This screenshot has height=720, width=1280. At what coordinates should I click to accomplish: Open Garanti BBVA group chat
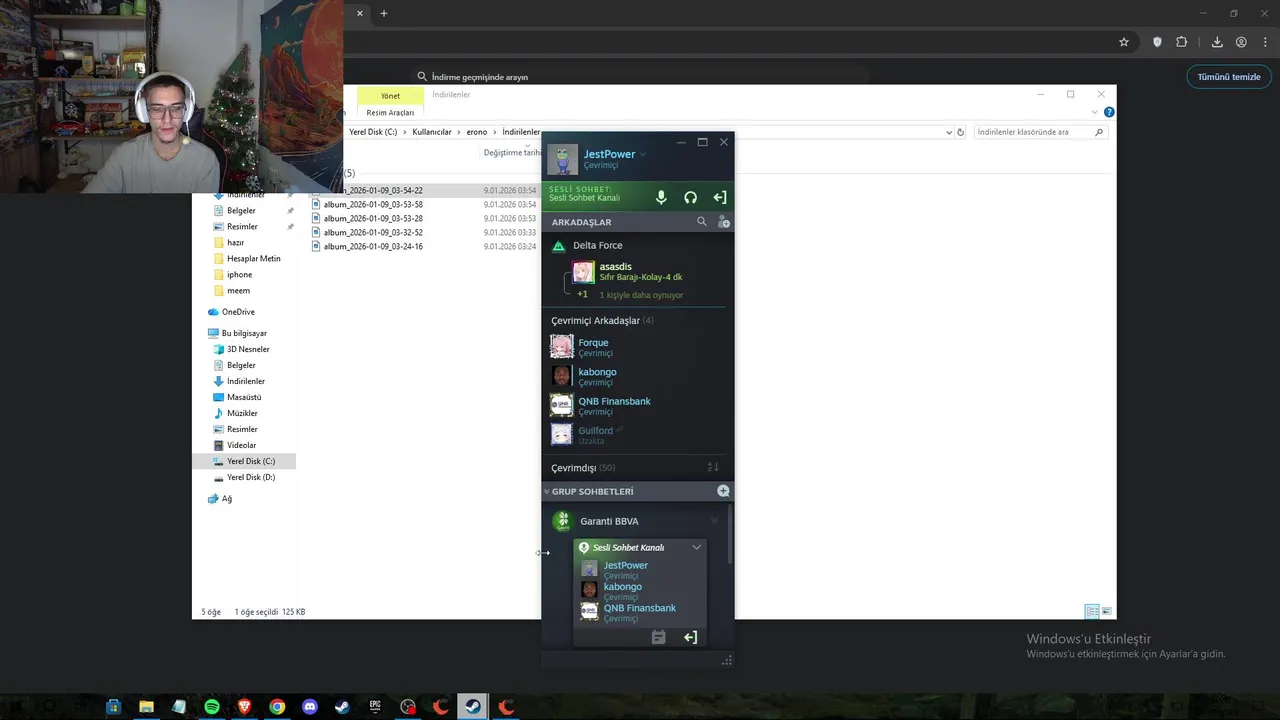[609, 521]
